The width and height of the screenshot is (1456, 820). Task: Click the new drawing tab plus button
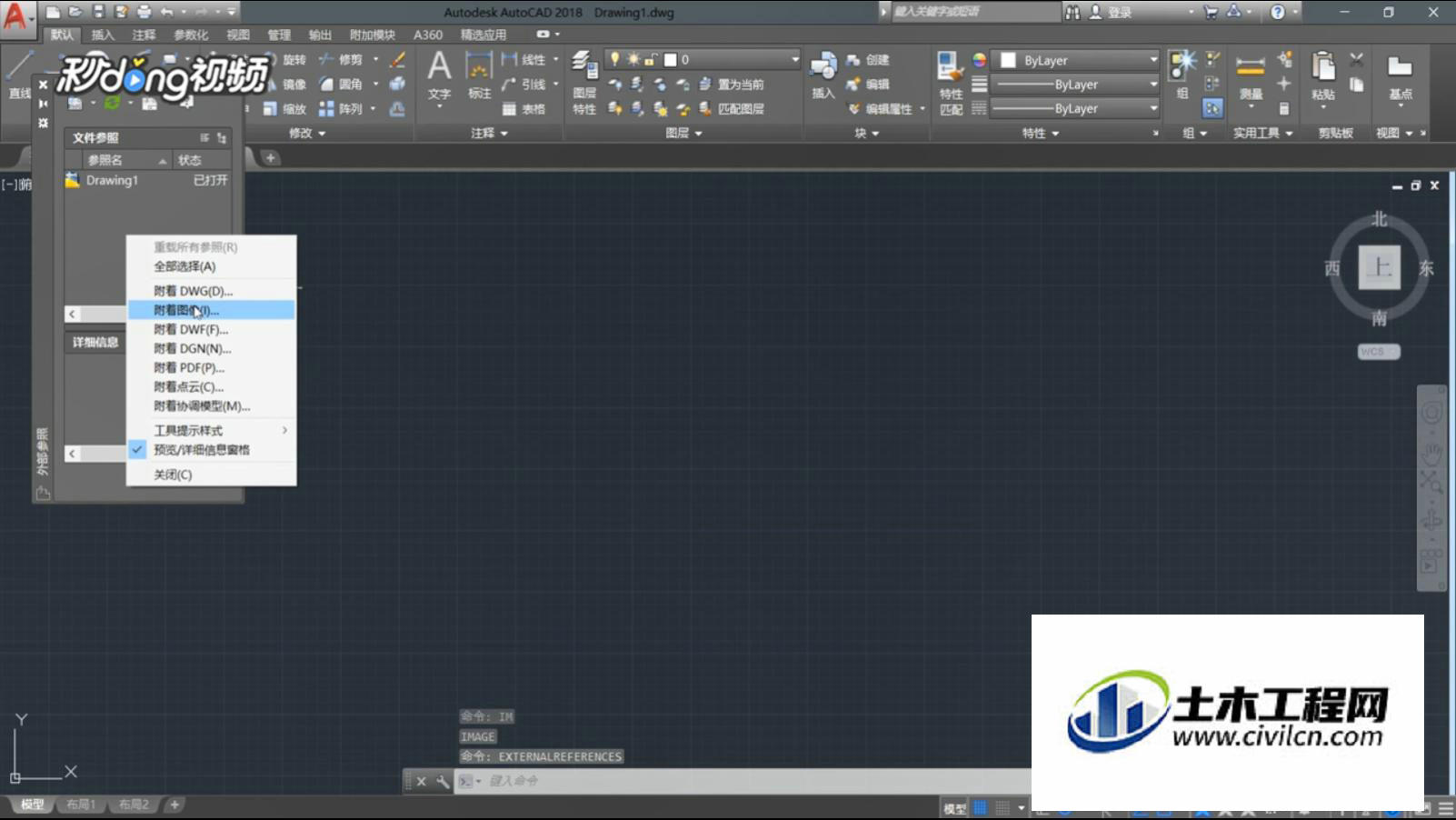[x=271, y=157]
